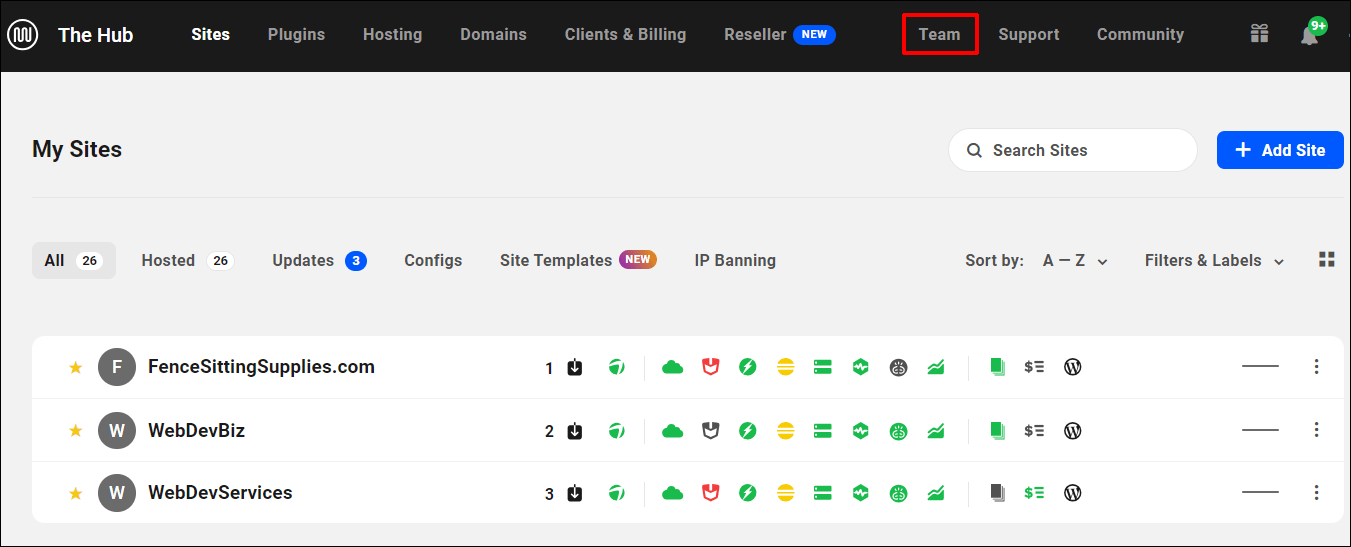The width and height of the screenshot is (1351, 547).
Task: Open gray security shield for WebDevBiz
Action: [x=710, y=431]
